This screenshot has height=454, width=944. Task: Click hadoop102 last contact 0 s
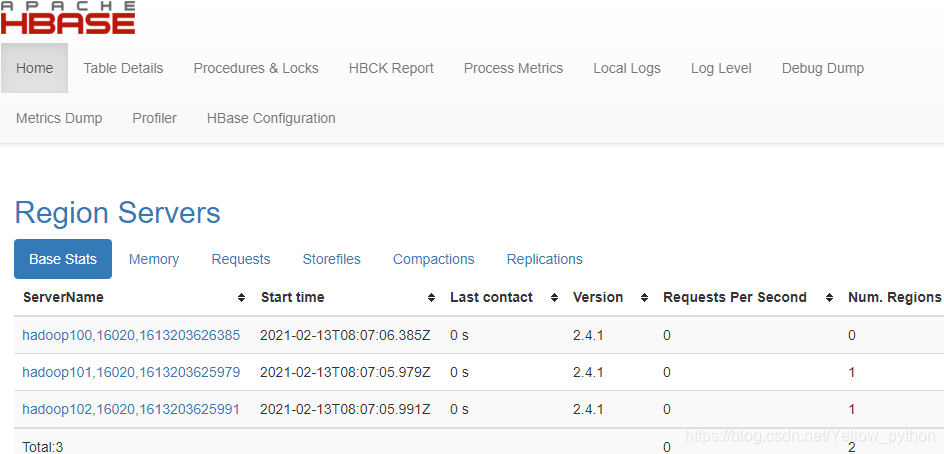pyautogui.click(x=459, y=409)
